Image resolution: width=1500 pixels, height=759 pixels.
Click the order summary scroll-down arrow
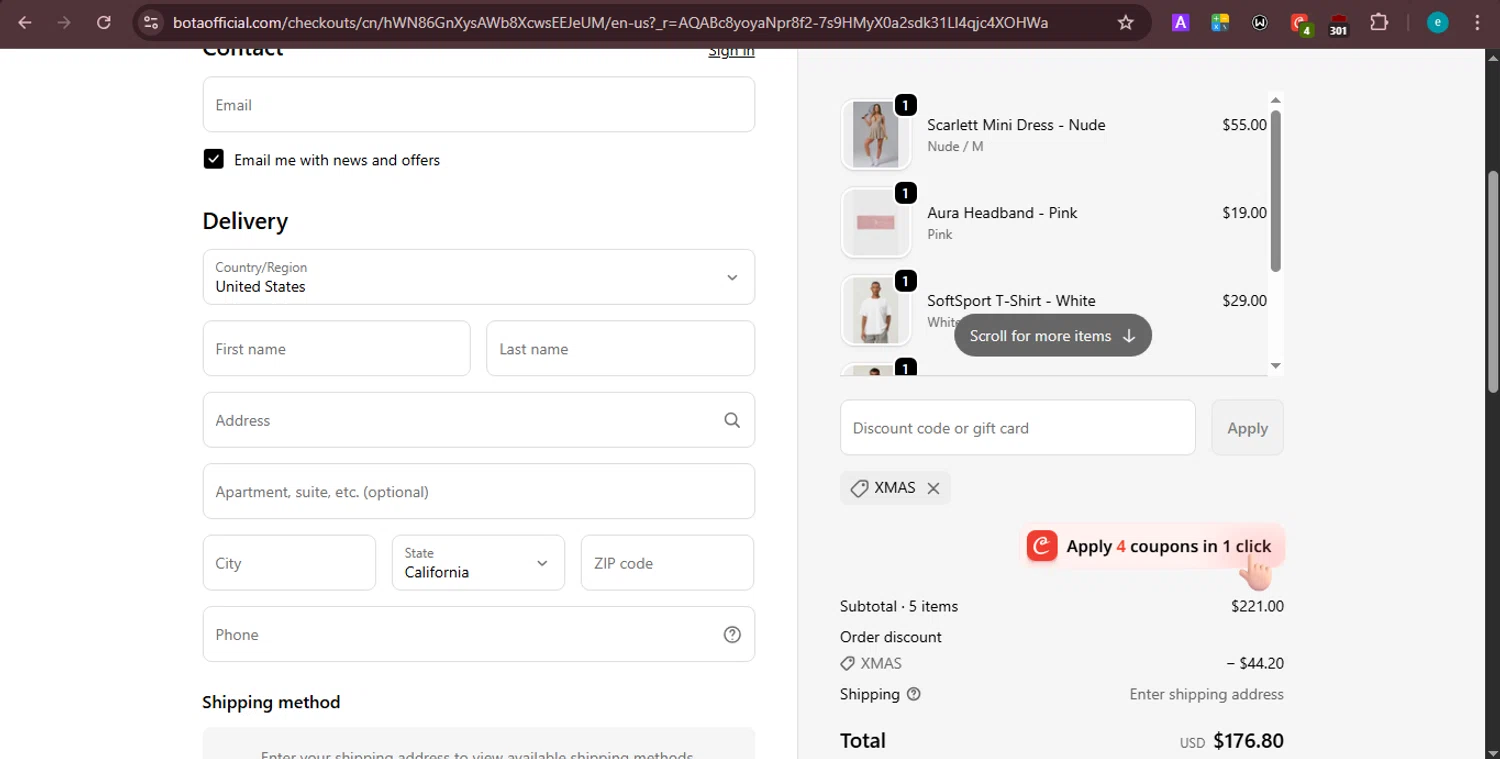[1275, 366]
